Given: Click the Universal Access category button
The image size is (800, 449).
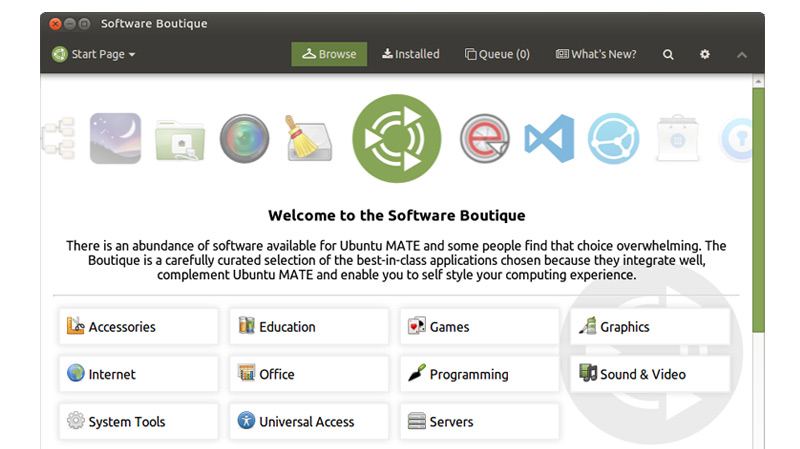Looking at the screenshot, I should 309,422.
